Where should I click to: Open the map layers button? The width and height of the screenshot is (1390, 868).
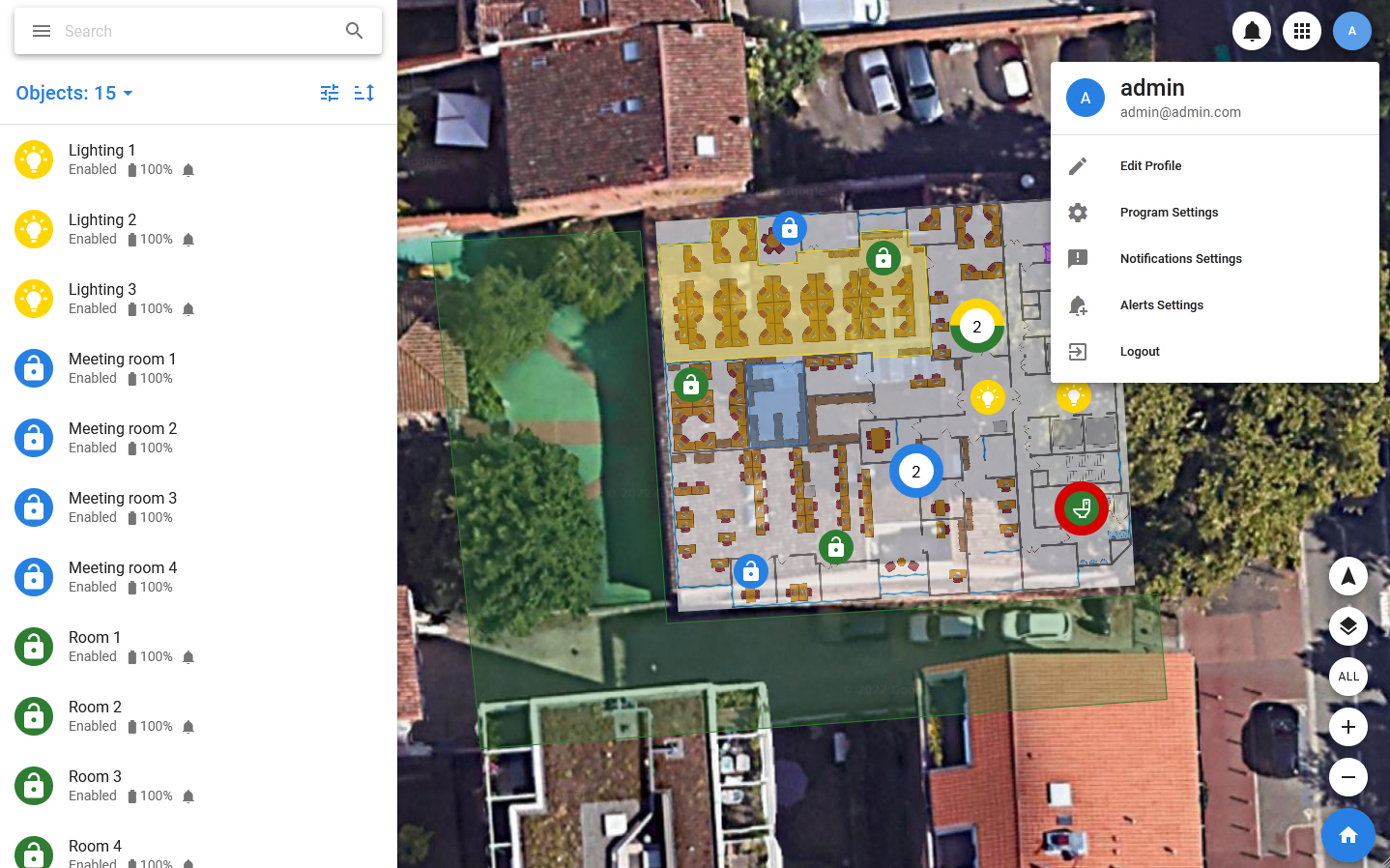[1347, 626]
